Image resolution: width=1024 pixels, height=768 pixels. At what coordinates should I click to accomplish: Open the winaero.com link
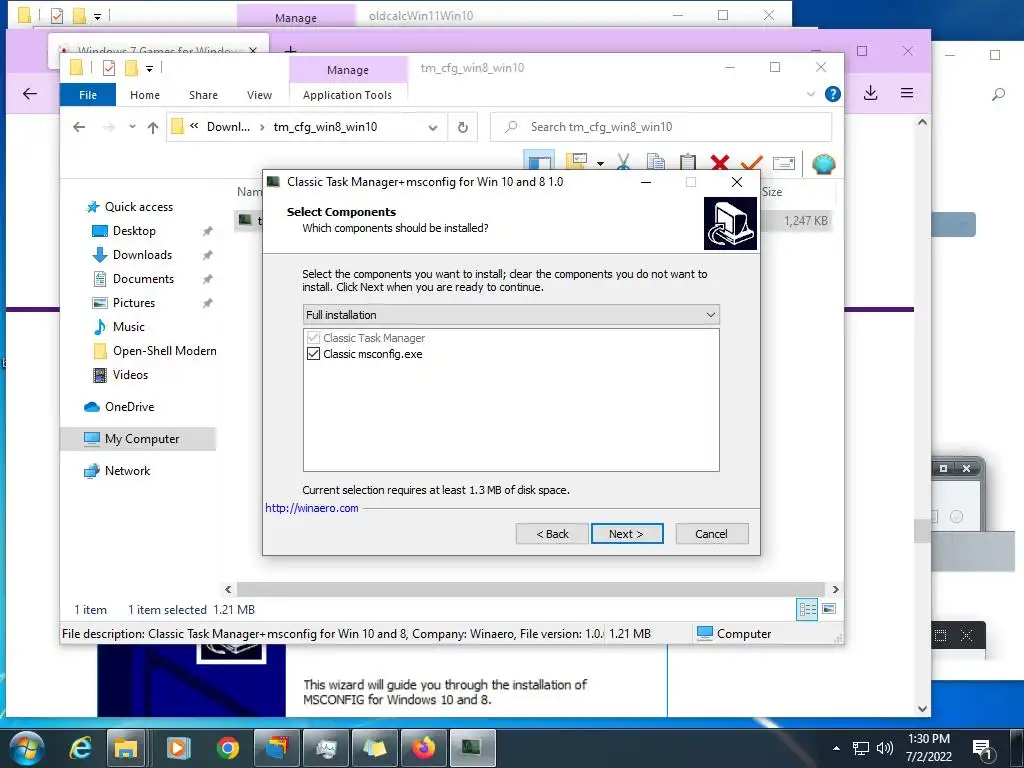(x=312, y=508)
